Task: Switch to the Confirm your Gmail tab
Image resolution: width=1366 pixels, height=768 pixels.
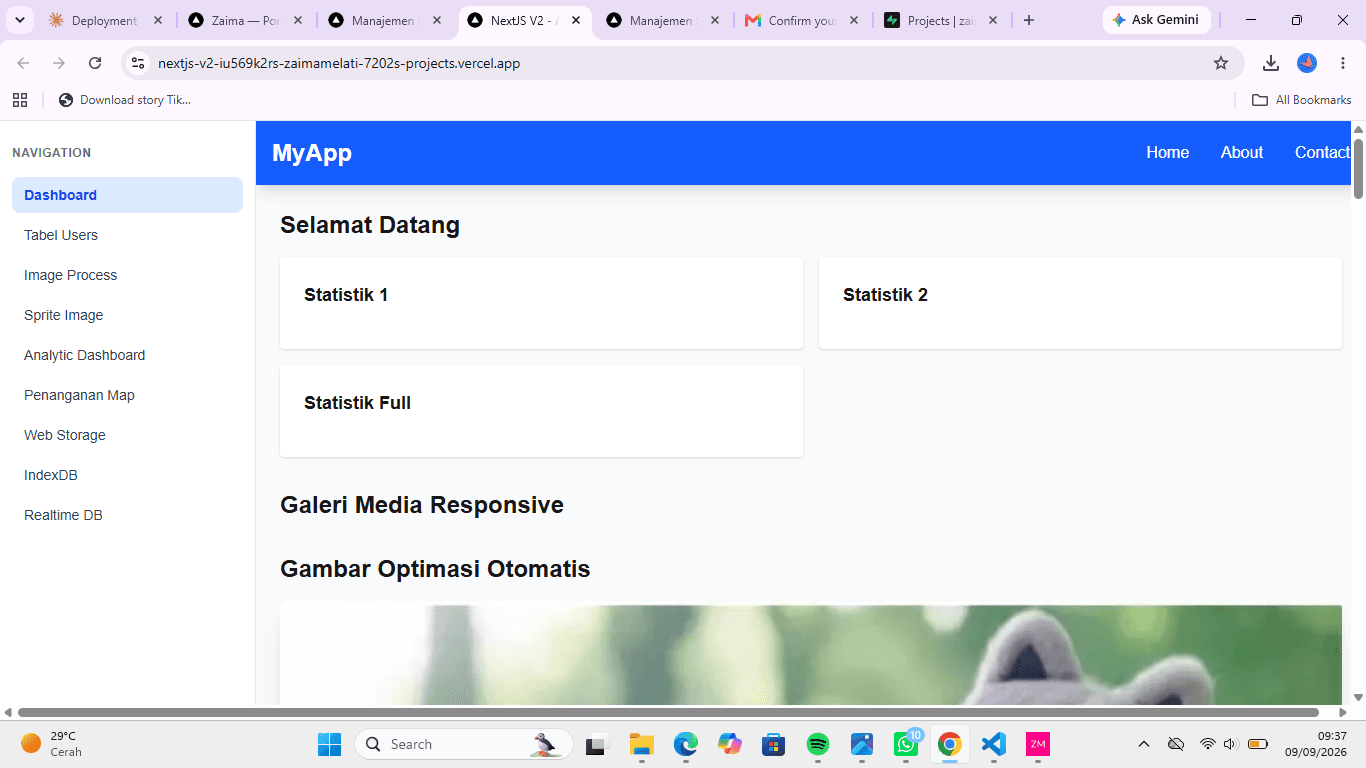Action: 802,20
